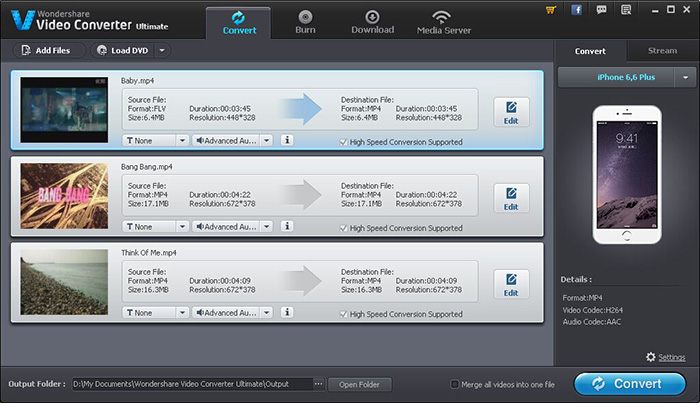Image resolution: width=700 pixels, height=403 pixels.
Task: Edit the Bang Bang.mp4 video
Action: pyautogui.click(x=511, y=199)
